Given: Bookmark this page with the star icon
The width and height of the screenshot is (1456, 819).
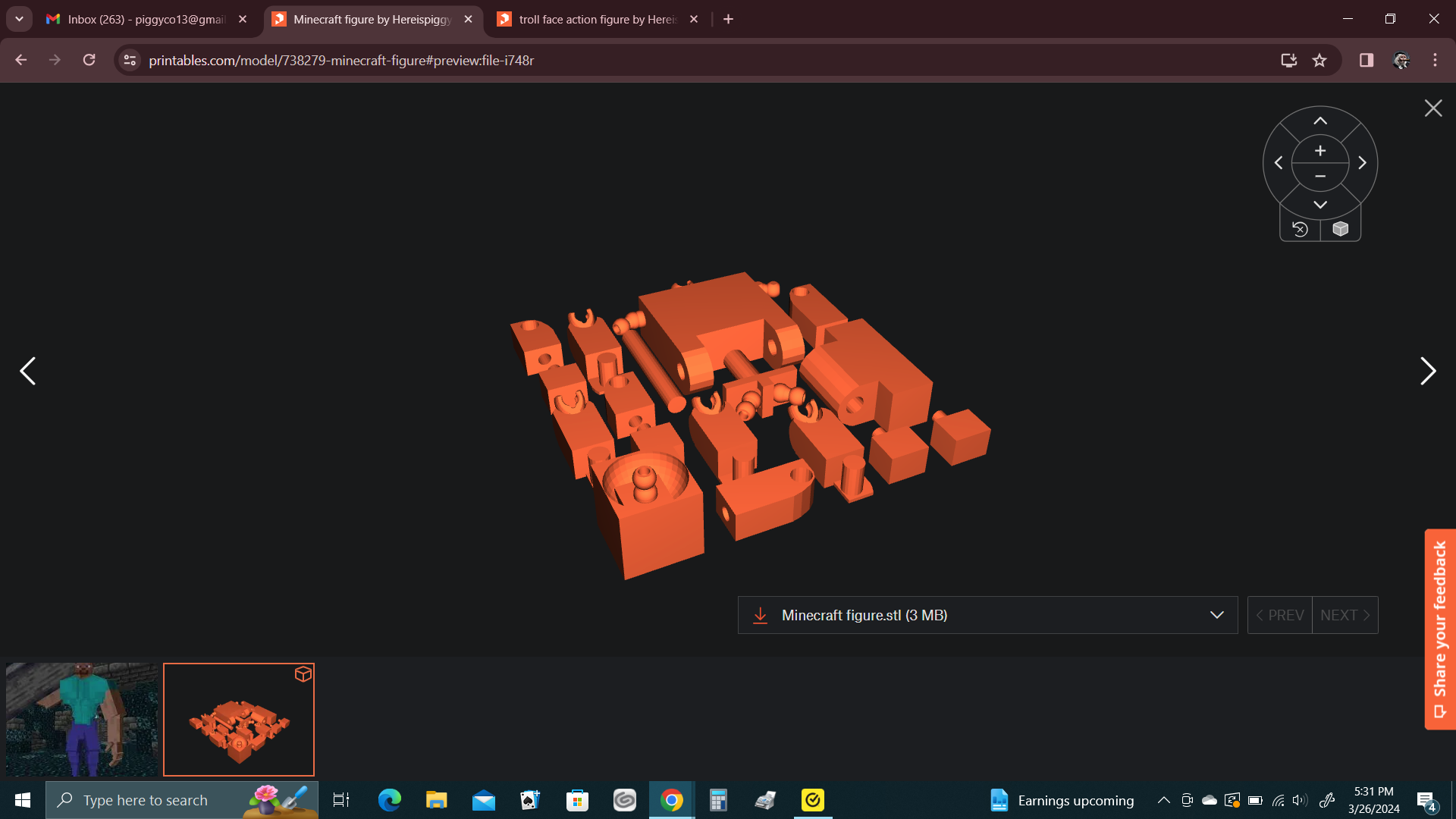Looking at the screenshot, I should click(1319, 60).
